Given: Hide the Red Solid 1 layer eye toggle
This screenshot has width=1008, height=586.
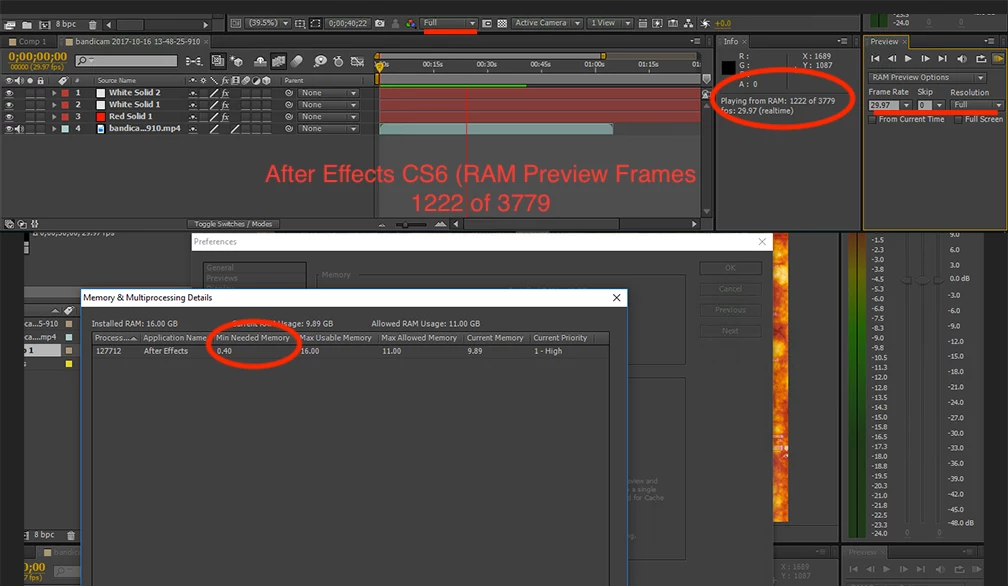Looking at the screenshot, I should point(9,117).
